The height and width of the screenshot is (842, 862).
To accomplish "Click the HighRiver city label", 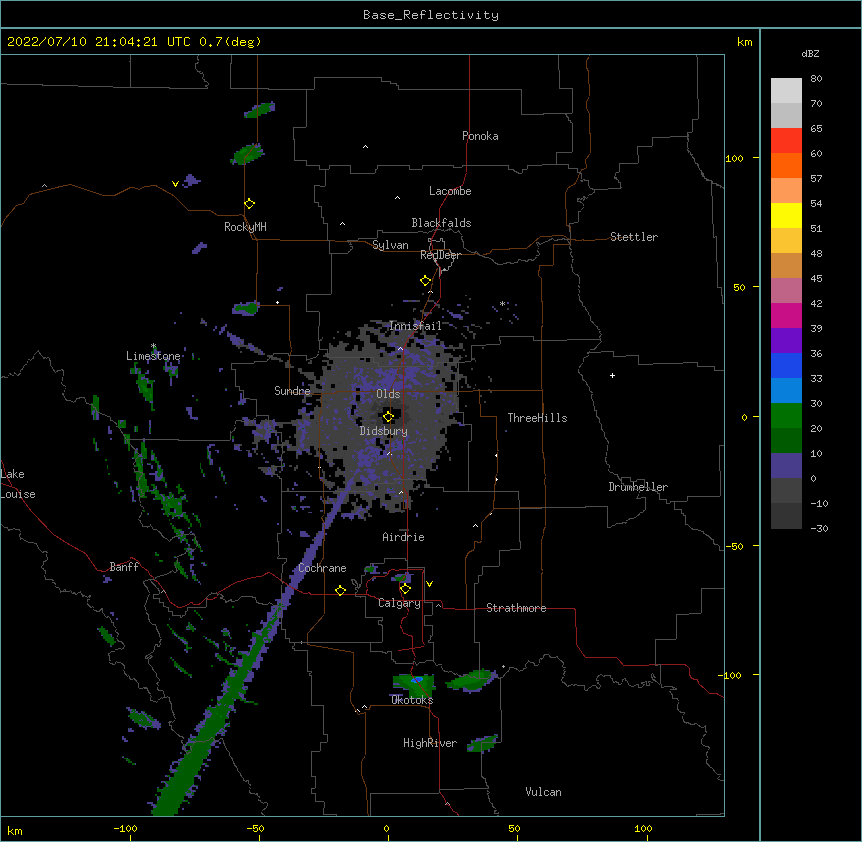I will click(x=430, y=743).
